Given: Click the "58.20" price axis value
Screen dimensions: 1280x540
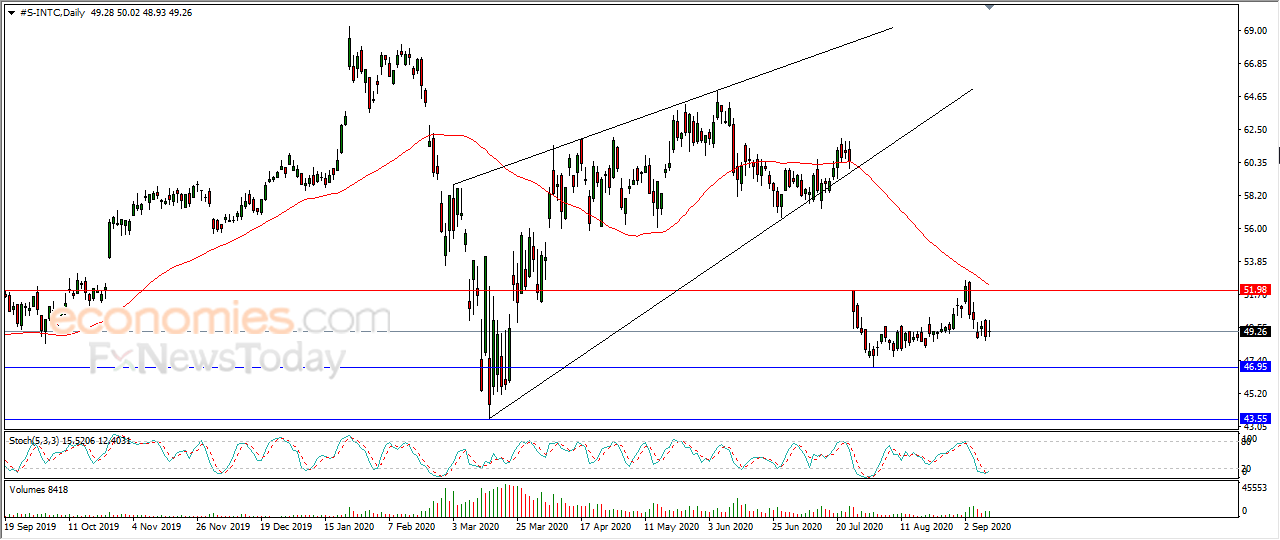Looking at the screenshot, I should pyautogui.click(x=1257, y=196).
